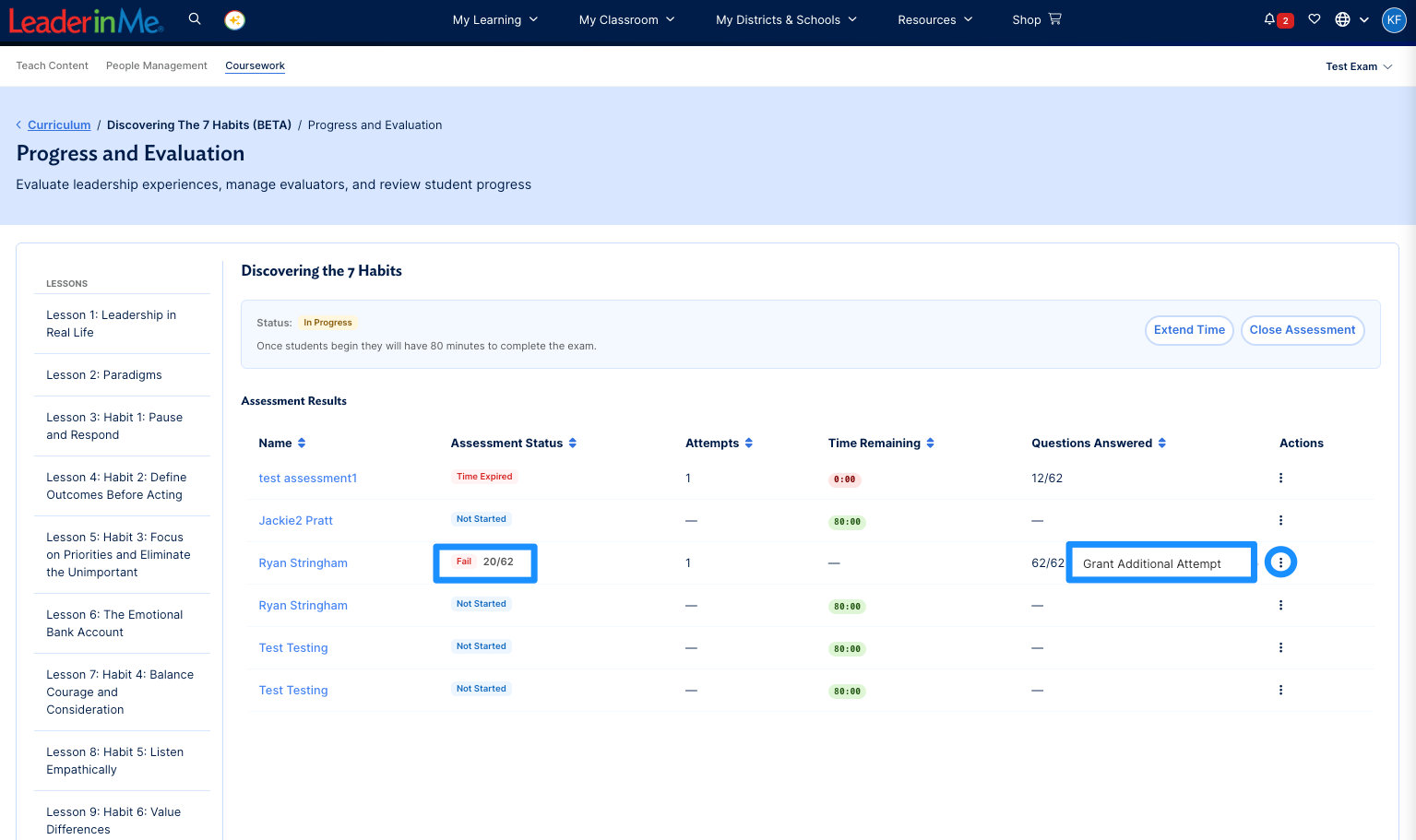Click the search magnifier icon

[x=195, y=19]
